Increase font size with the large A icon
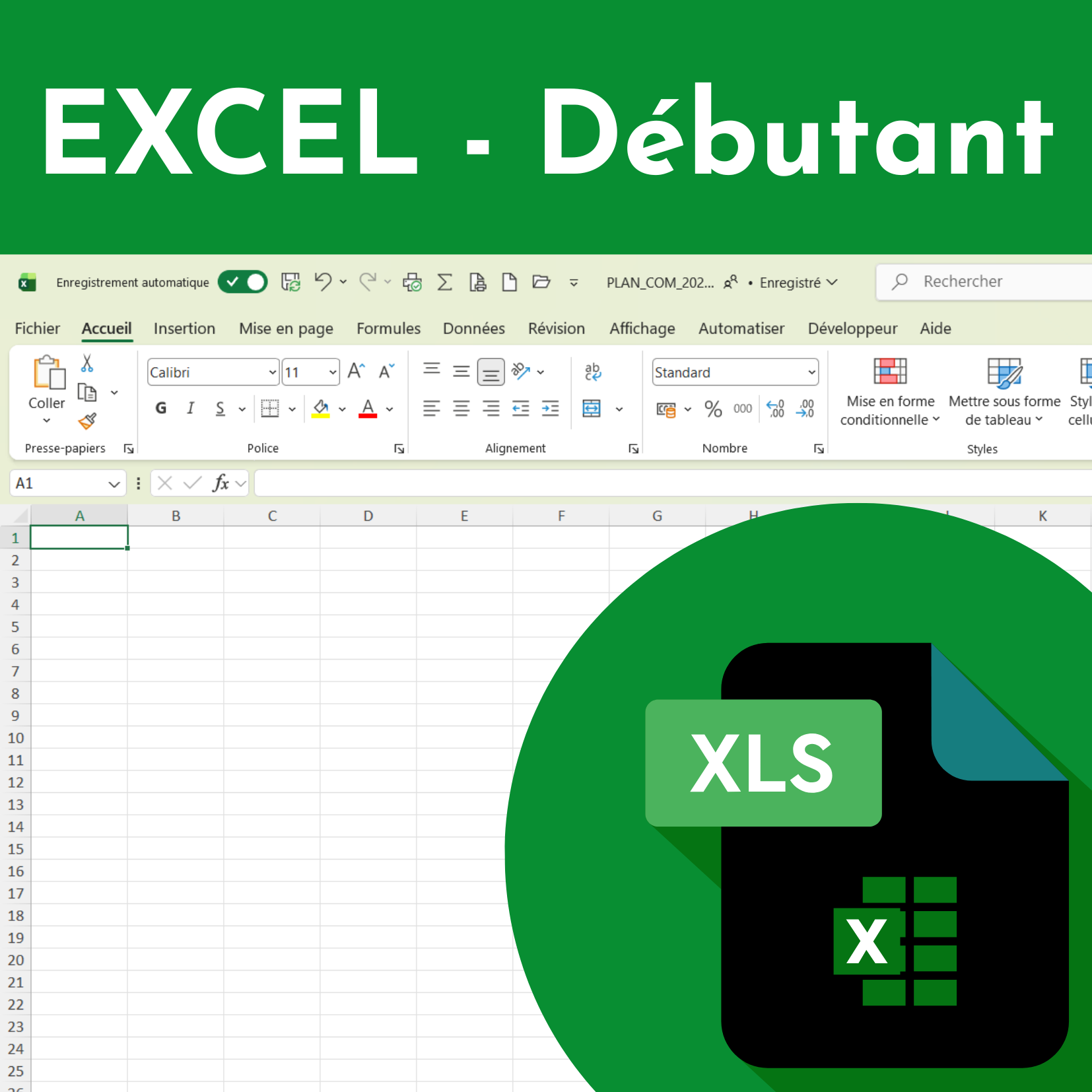 (x=357, y=371)
